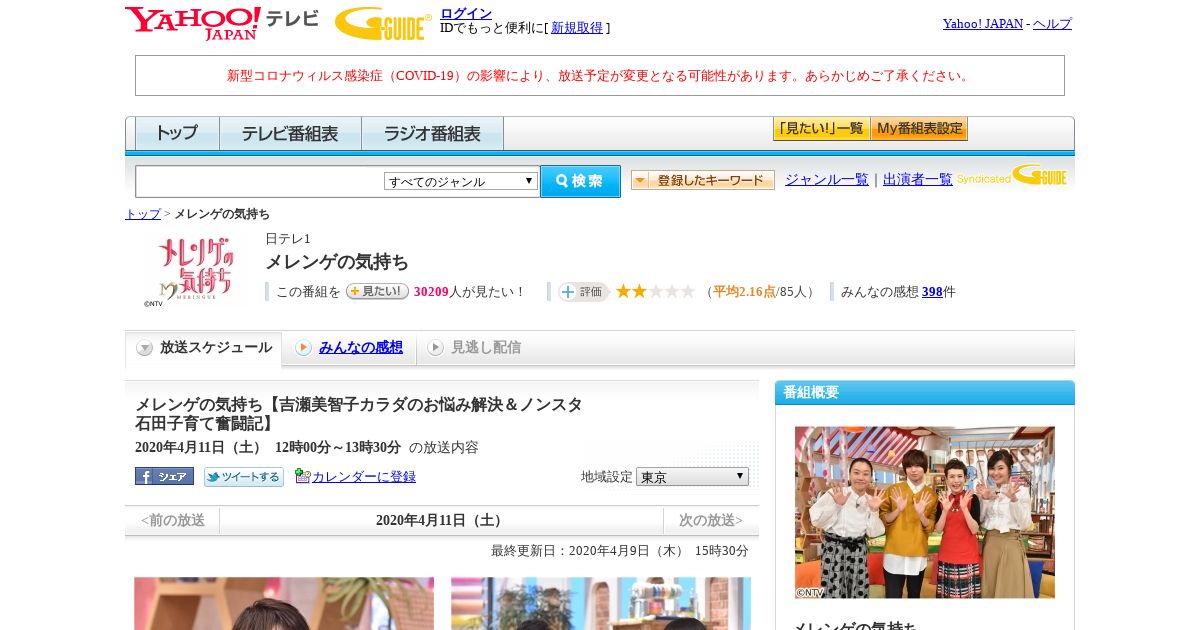This screenshot has width=1200, height=630.
Task: Click the ツイートする Twitter button
Action: pyautogui.click(x=244, y=477)
